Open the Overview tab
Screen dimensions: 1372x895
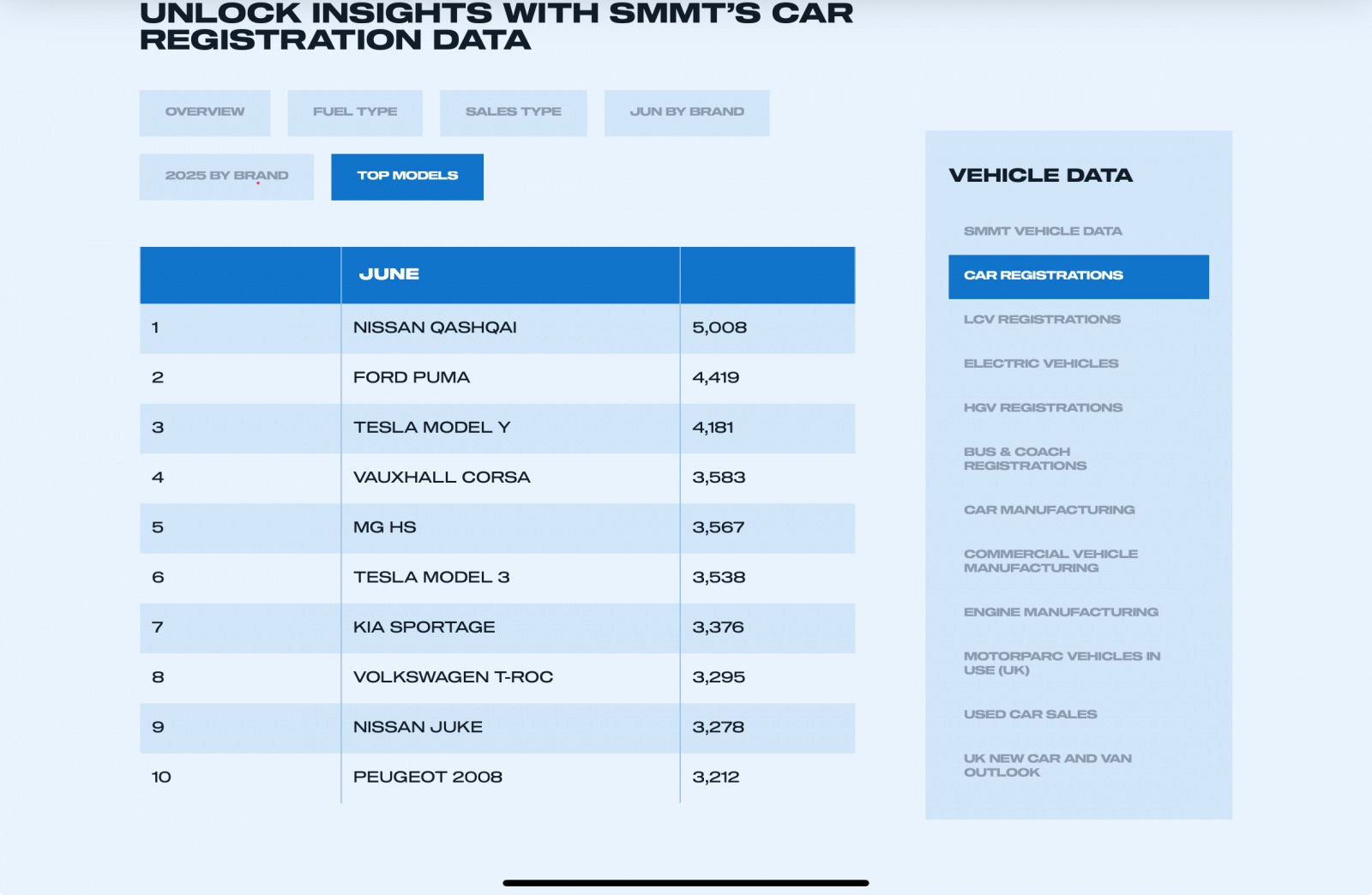[205, 112]
